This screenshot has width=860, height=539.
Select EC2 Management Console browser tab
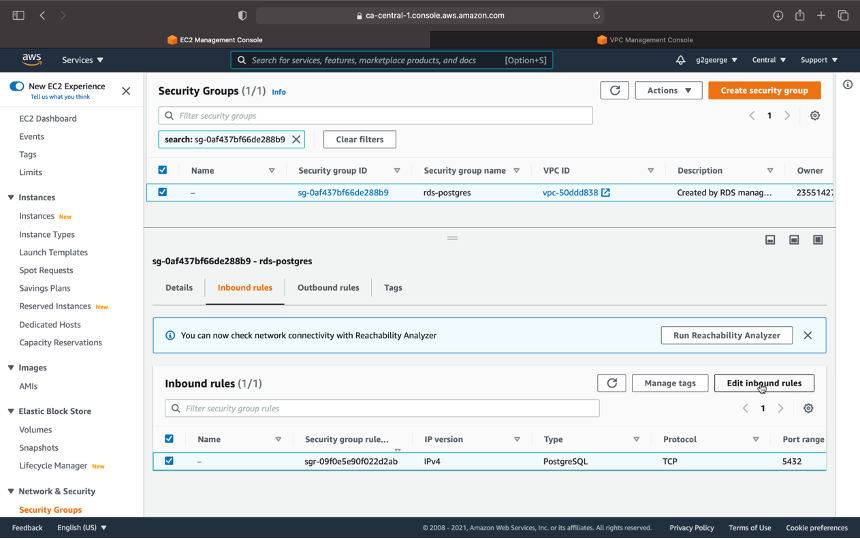pyautogui.click(x=215, y=39)
